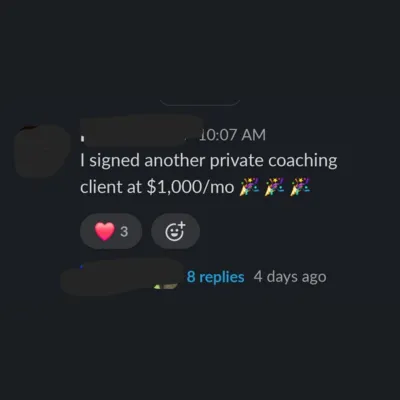Click the 4 days ago last-reply text

290,277
